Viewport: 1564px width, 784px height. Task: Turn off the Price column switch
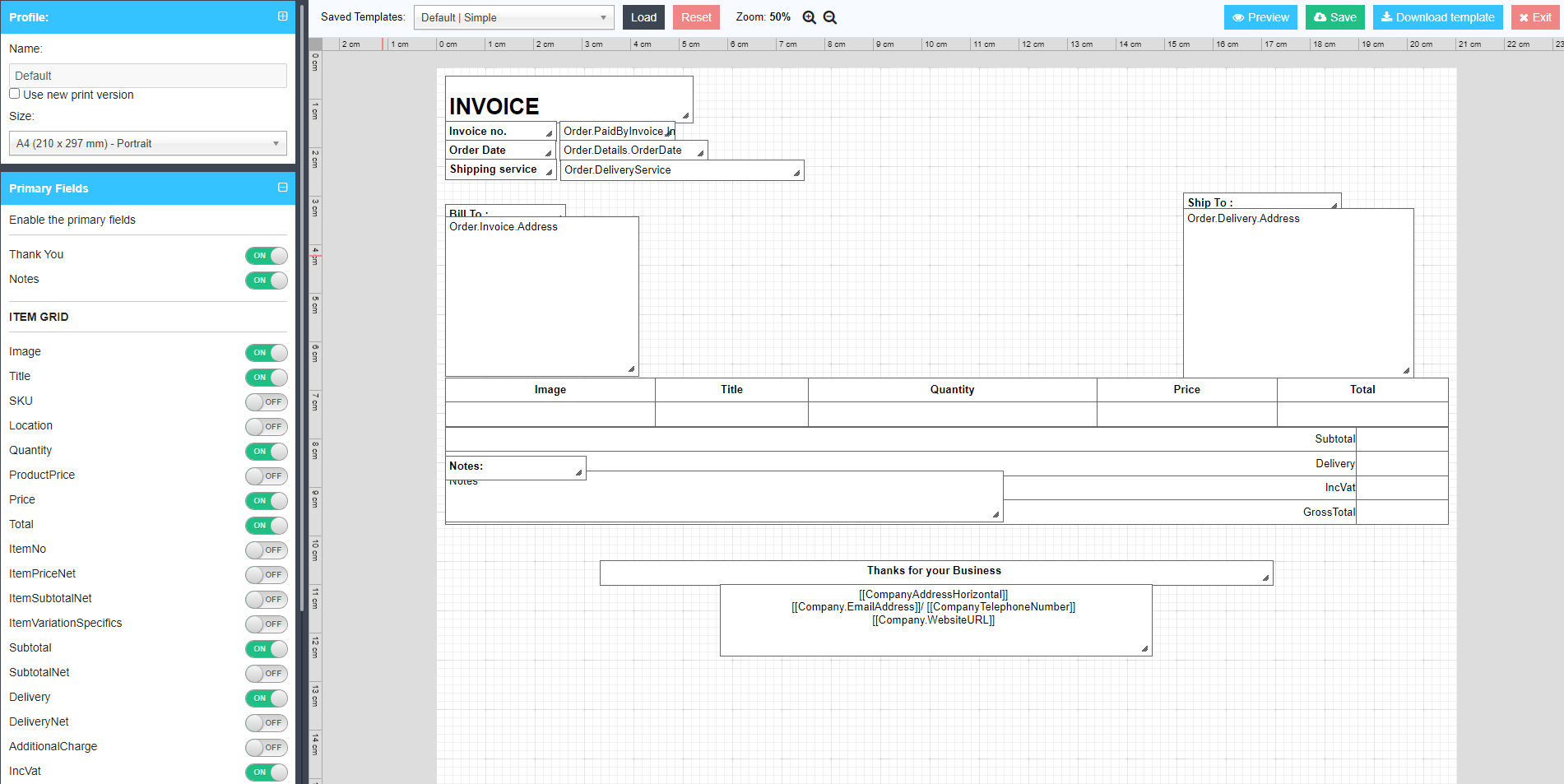pyautogui.click(x=267, y=501)
